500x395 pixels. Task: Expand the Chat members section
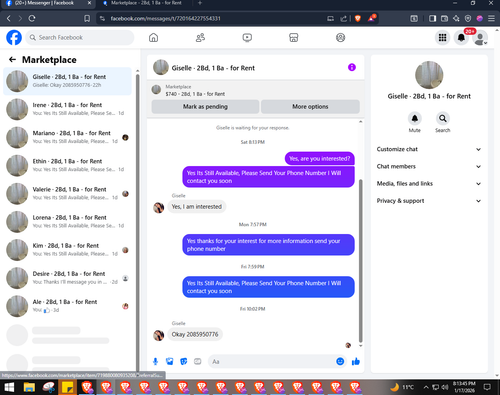429,166
